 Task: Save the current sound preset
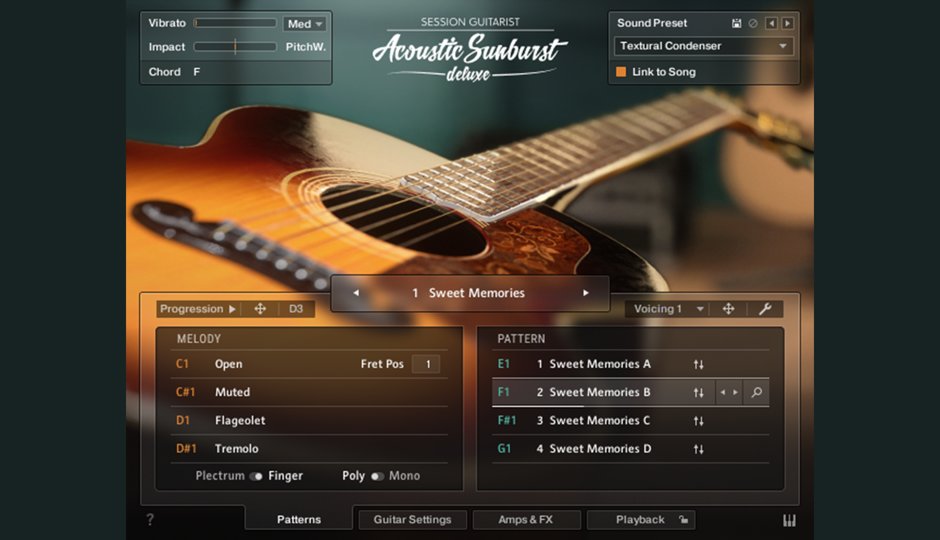tap(737, 23)
